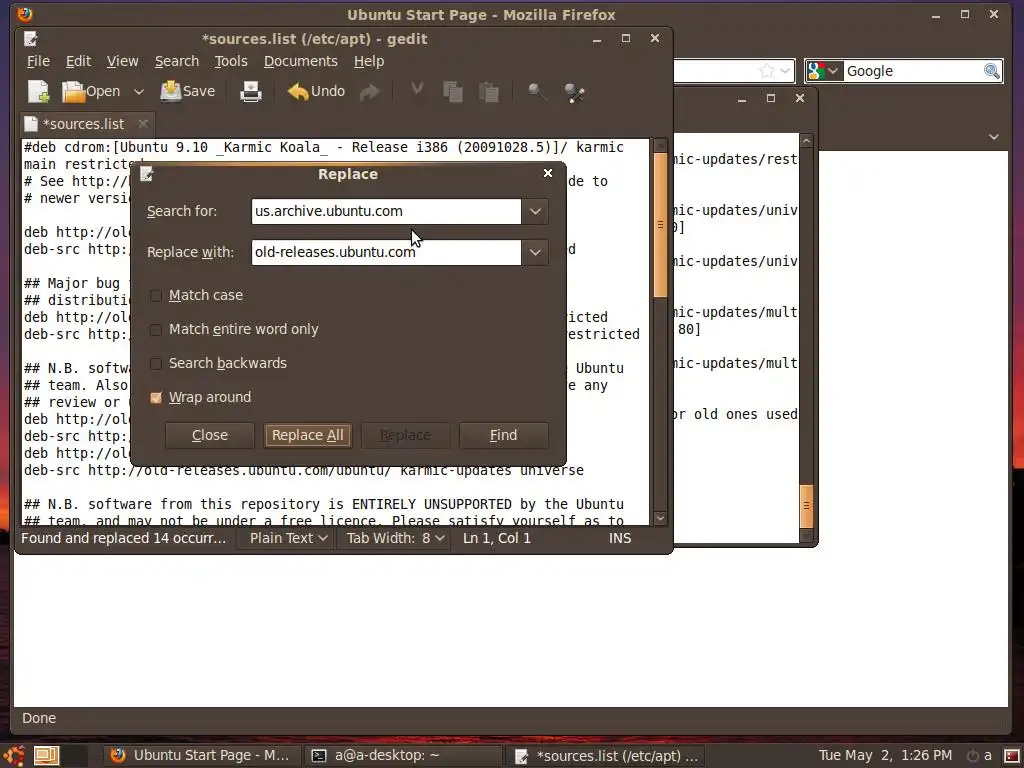Open the gedit File menu
This screenshot has height=768, width=1024.
pos(38,61)
